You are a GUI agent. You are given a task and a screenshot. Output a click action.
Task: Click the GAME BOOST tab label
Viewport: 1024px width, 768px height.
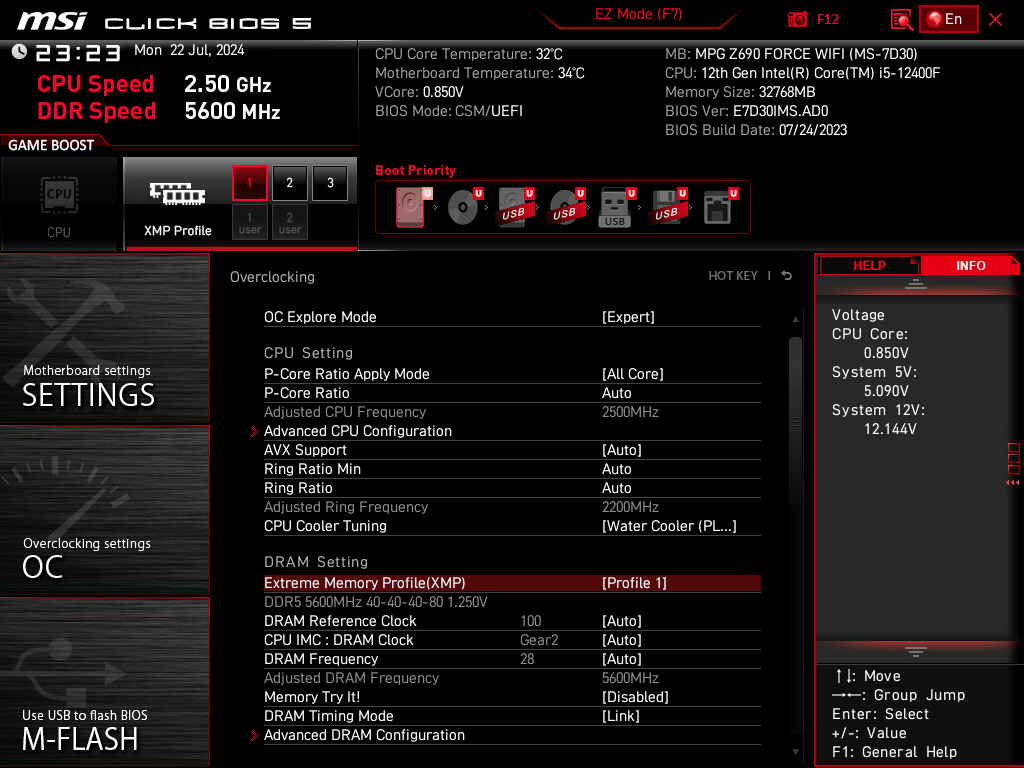(x=51, y=145)
